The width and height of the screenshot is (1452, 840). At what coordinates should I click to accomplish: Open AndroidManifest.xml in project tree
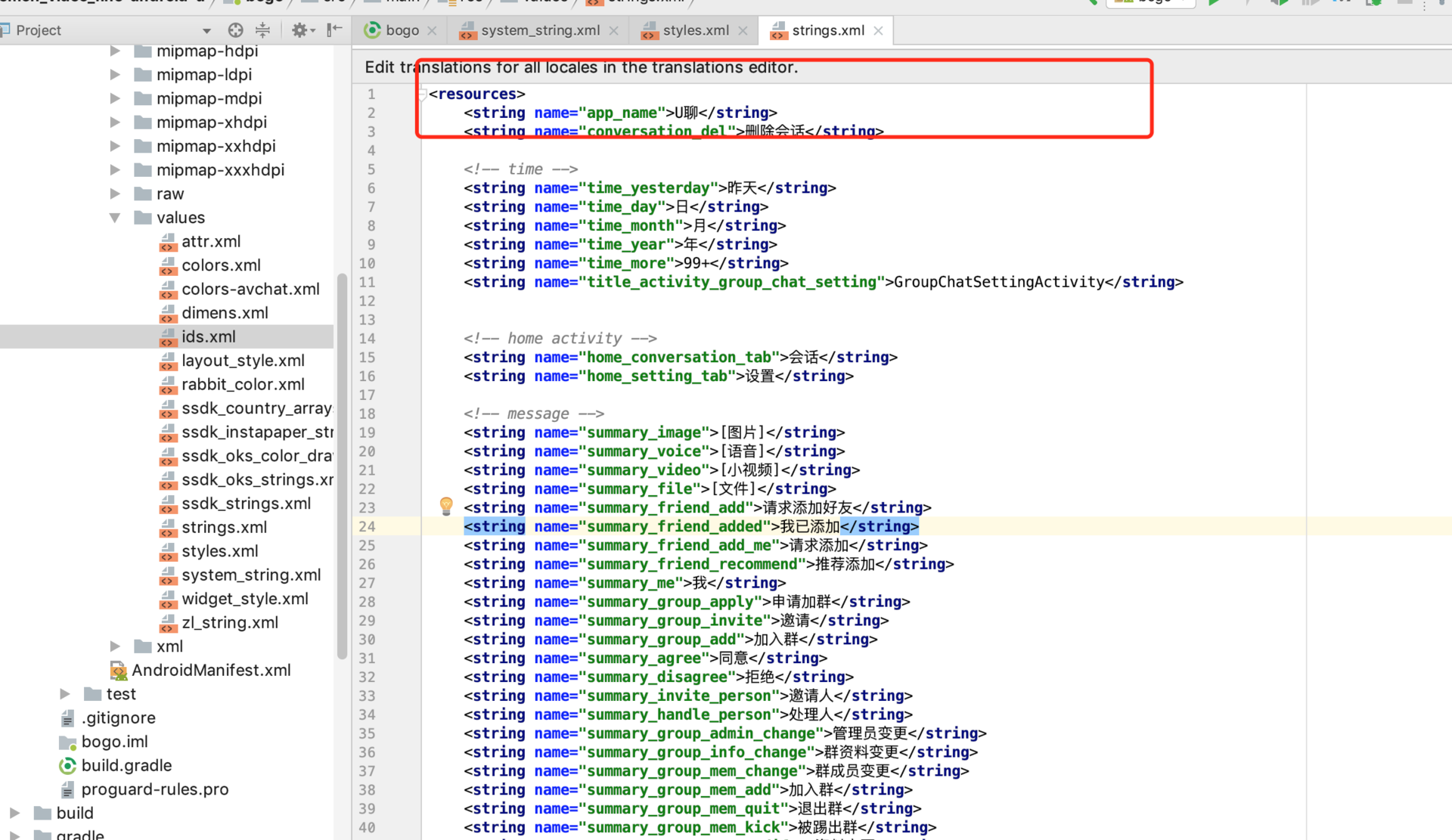coord(210,670)
